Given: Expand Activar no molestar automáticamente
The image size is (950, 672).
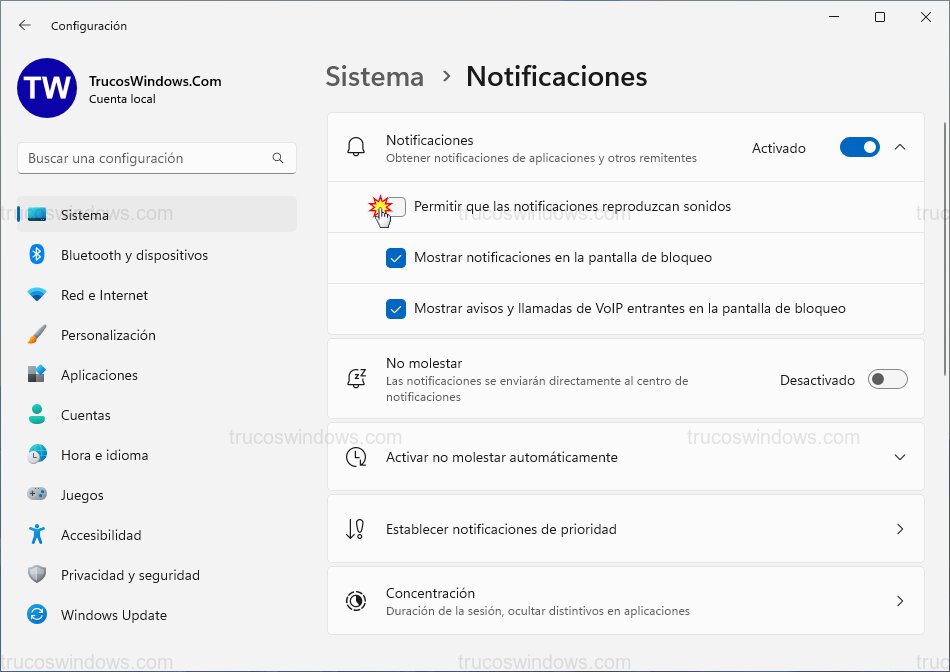Looking at the screenshot, I should (x=900, y=457).
